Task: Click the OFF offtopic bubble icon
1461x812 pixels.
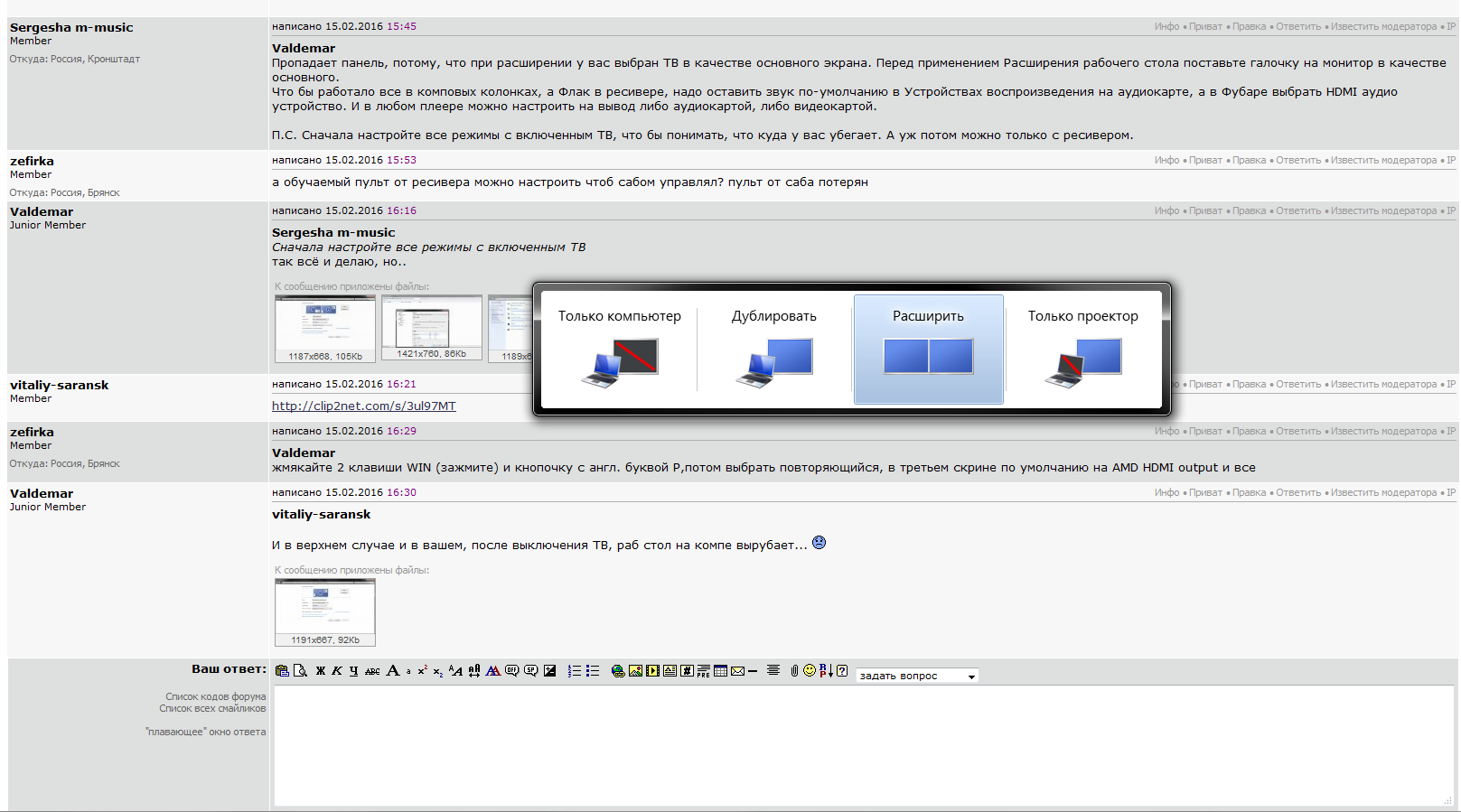Action: click(512, 670)
